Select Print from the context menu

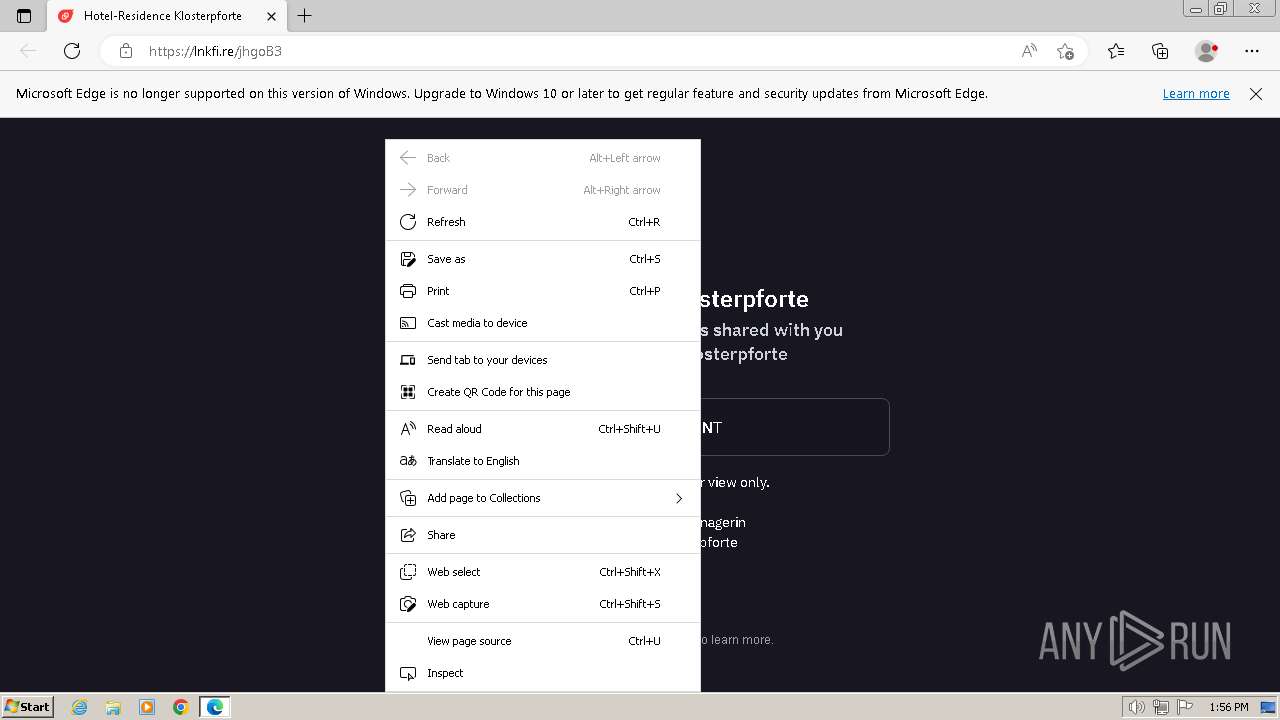543,291
